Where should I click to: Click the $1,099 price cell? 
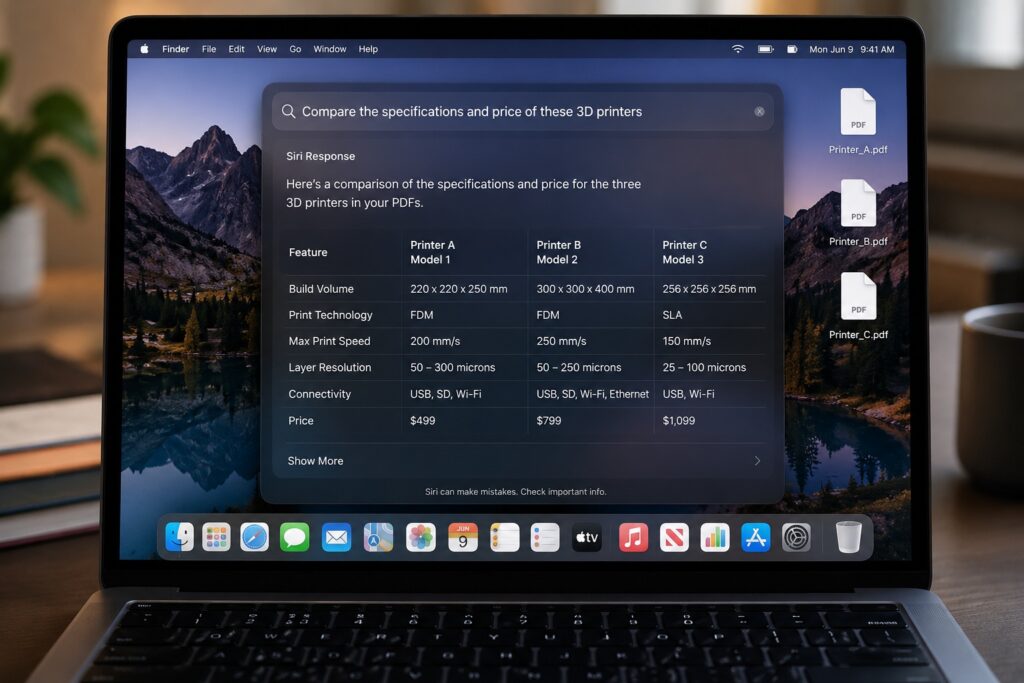click(x=679, y=421)
